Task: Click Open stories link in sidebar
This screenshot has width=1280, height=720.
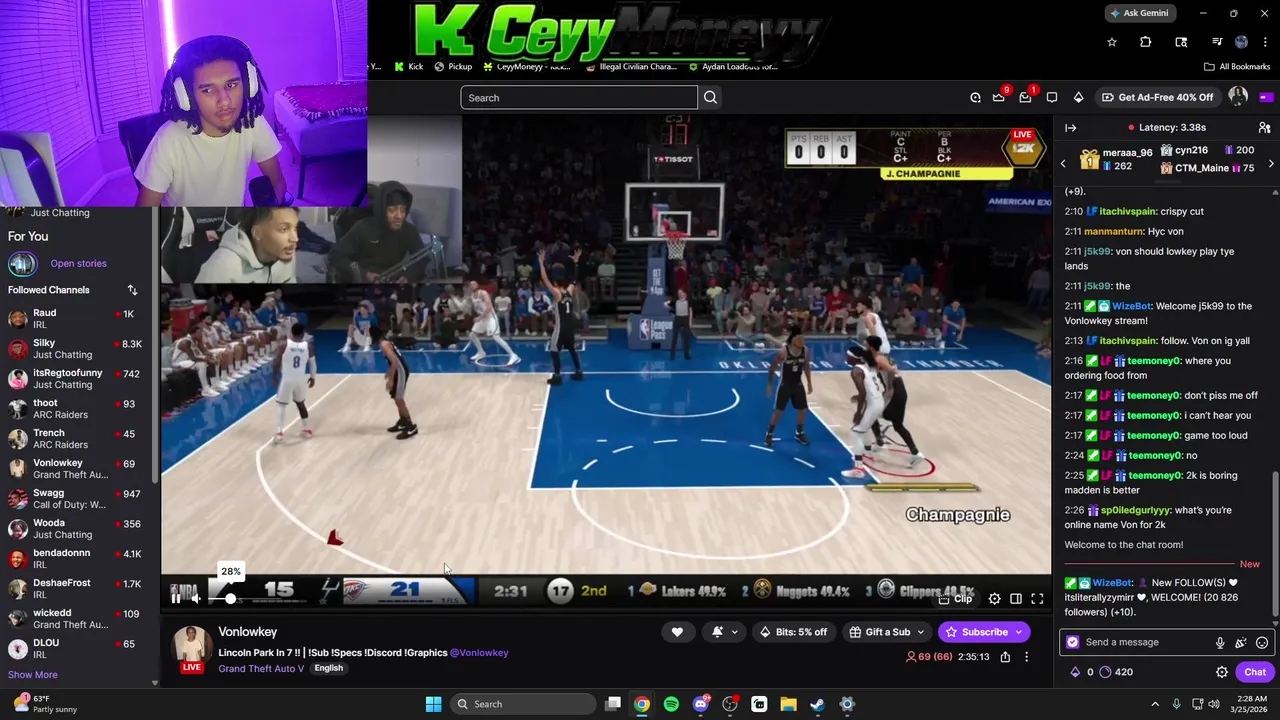Action: 78,264
